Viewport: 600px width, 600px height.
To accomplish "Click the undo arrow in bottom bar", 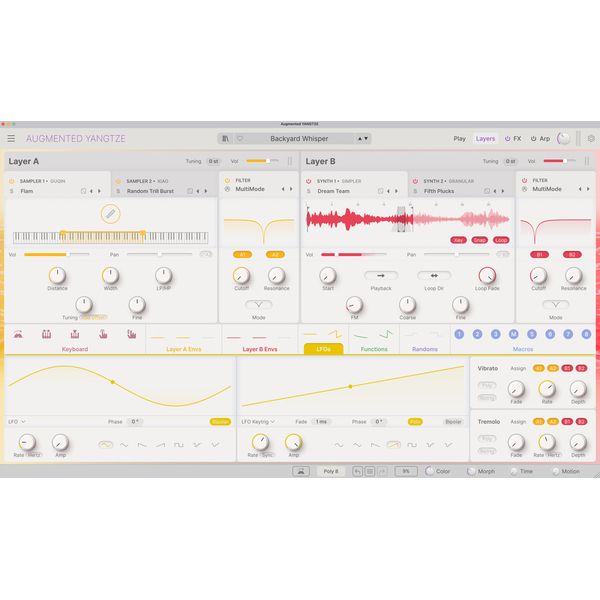I will coord(357,471).
